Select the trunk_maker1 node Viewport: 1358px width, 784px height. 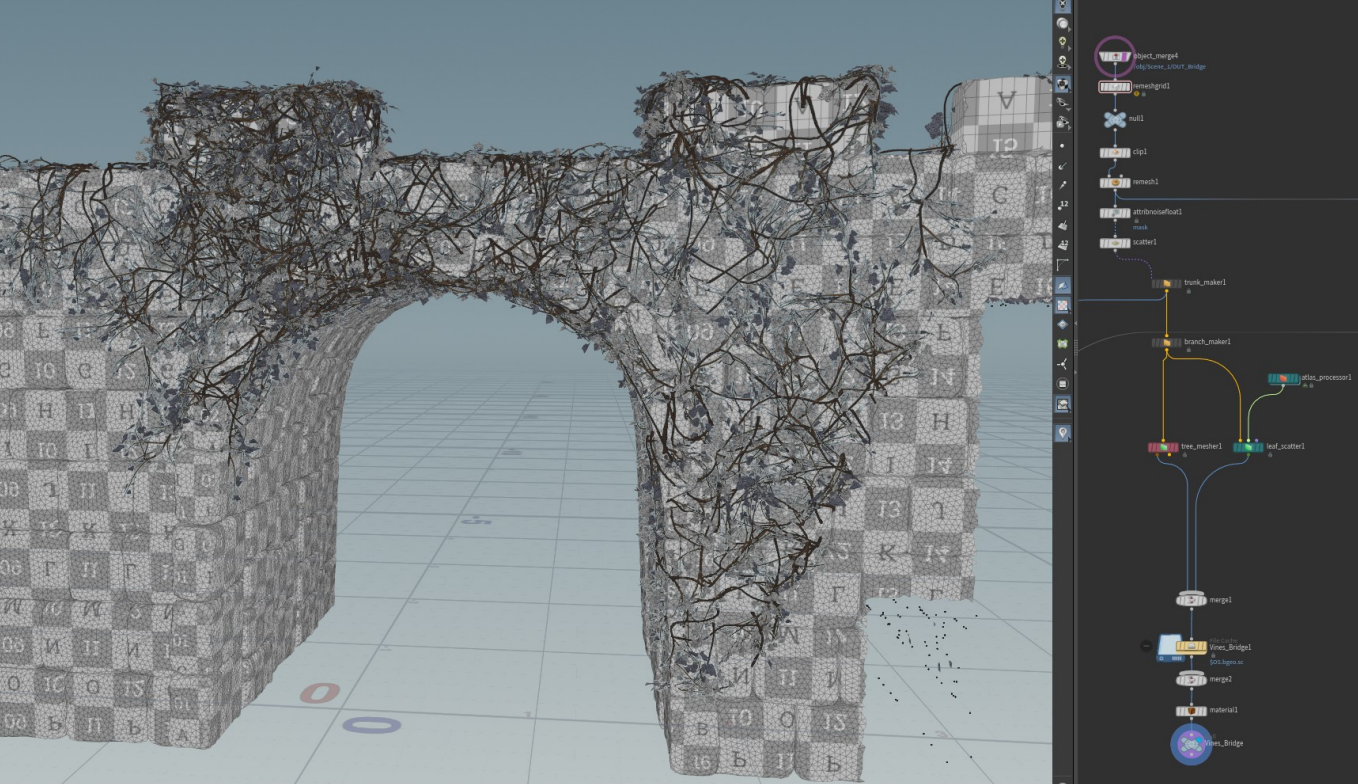pyautogui.click(x=1166, y=283)
